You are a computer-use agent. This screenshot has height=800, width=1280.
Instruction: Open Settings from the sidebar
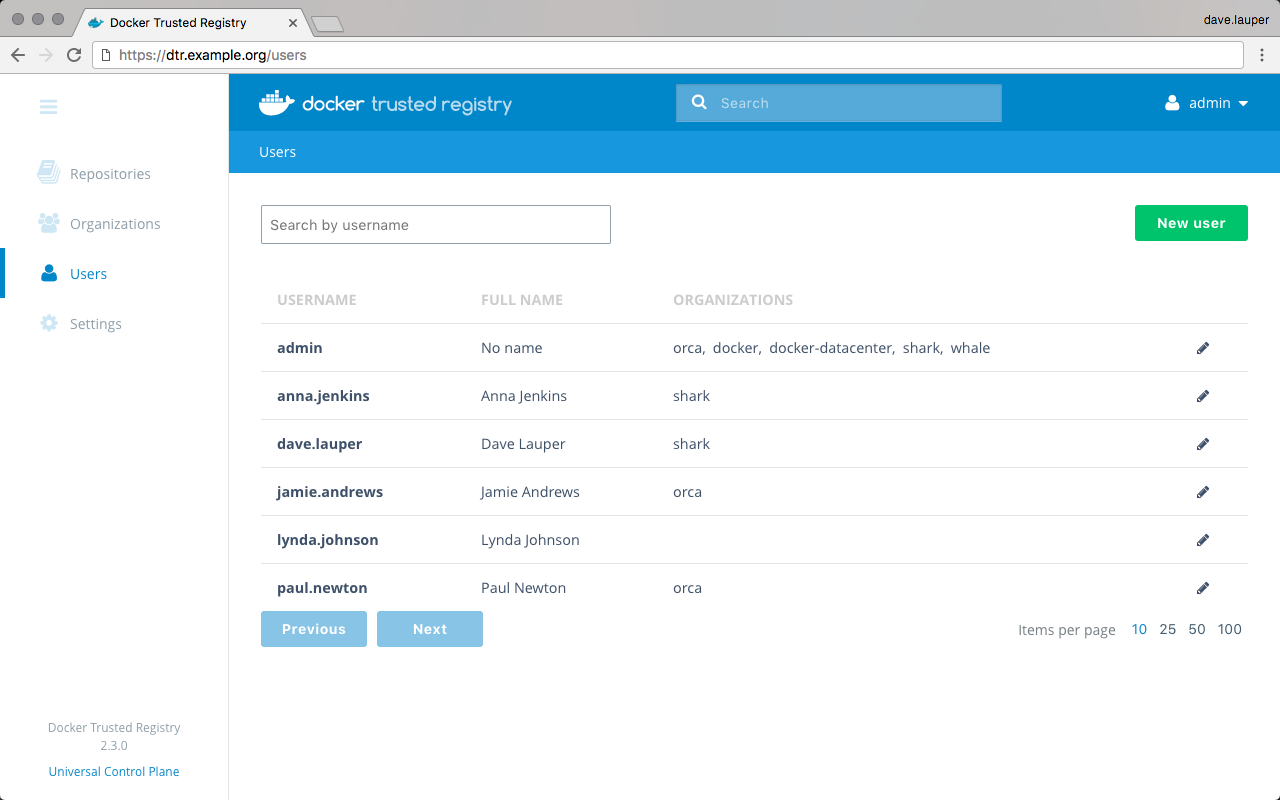click(x=96, y=324)
